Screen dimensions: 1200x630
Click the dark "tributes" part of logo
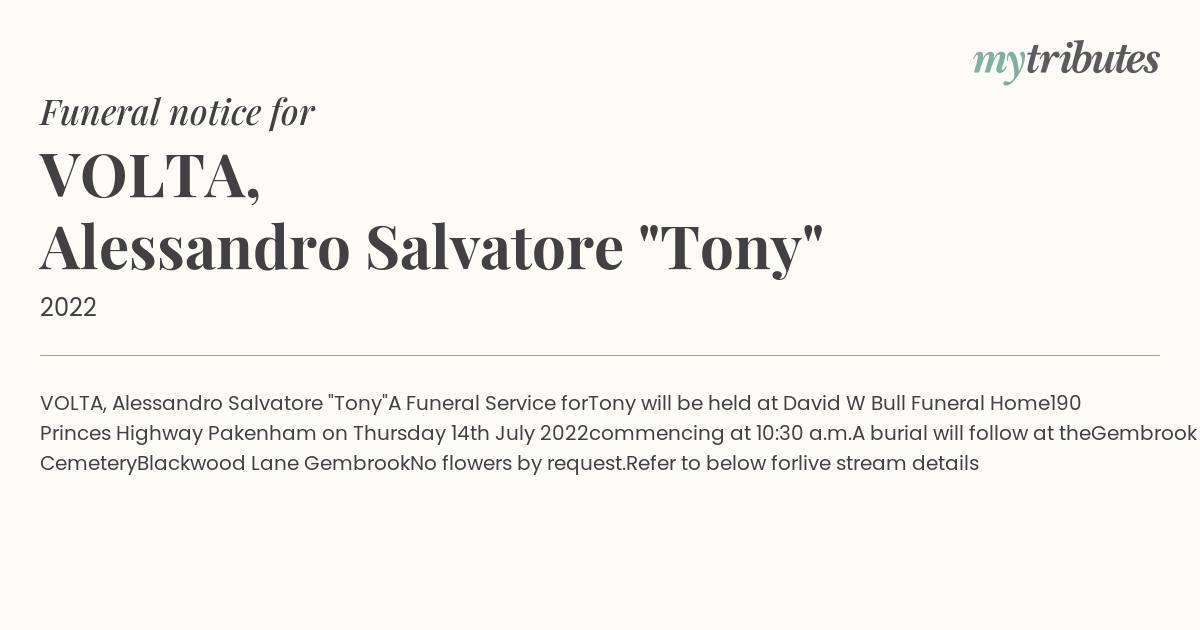[1092, 59]
